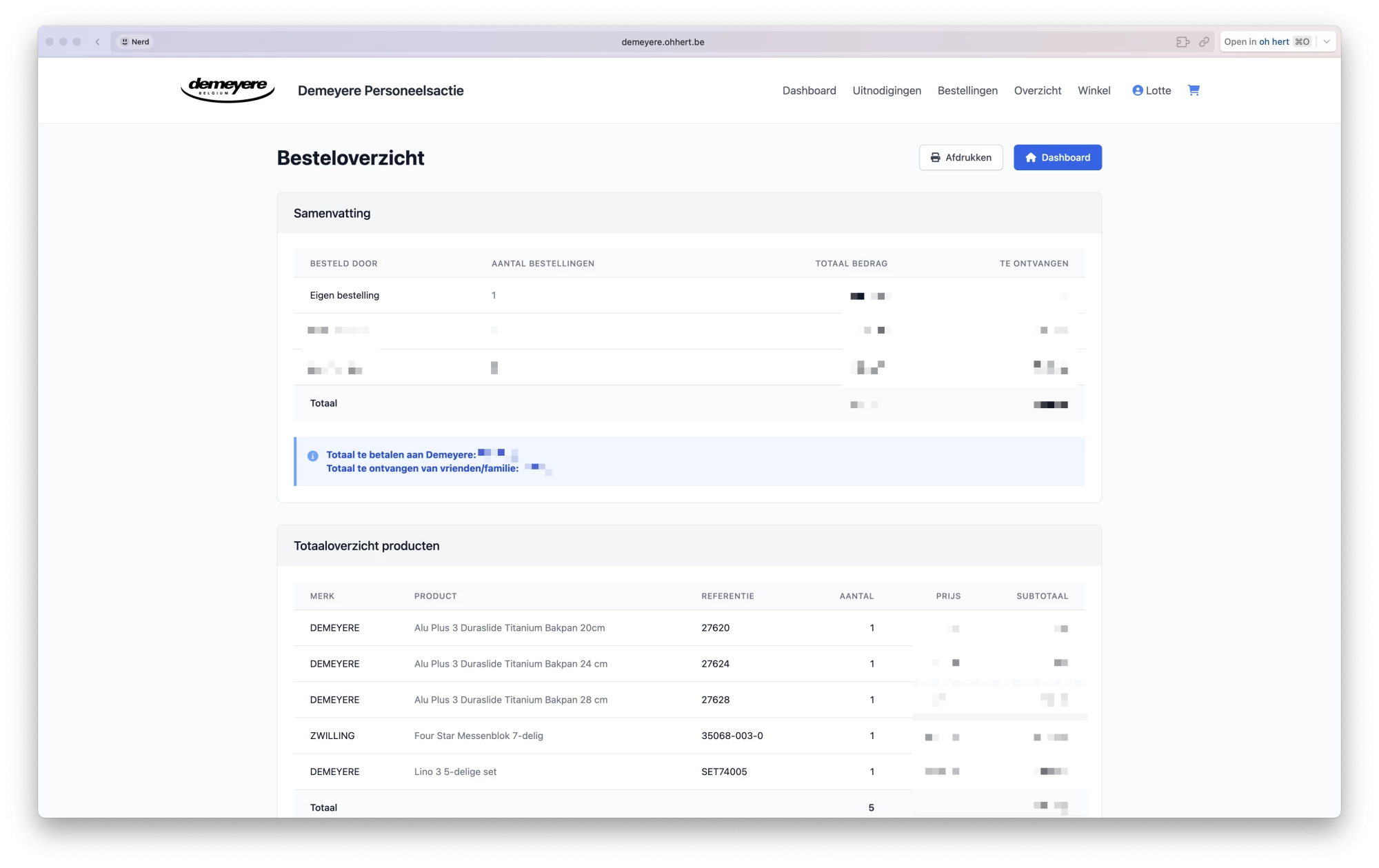Go to Uitnodigingen in the navigation
The width and height of the screenshot is (1379, 868).
coord(886,90)
